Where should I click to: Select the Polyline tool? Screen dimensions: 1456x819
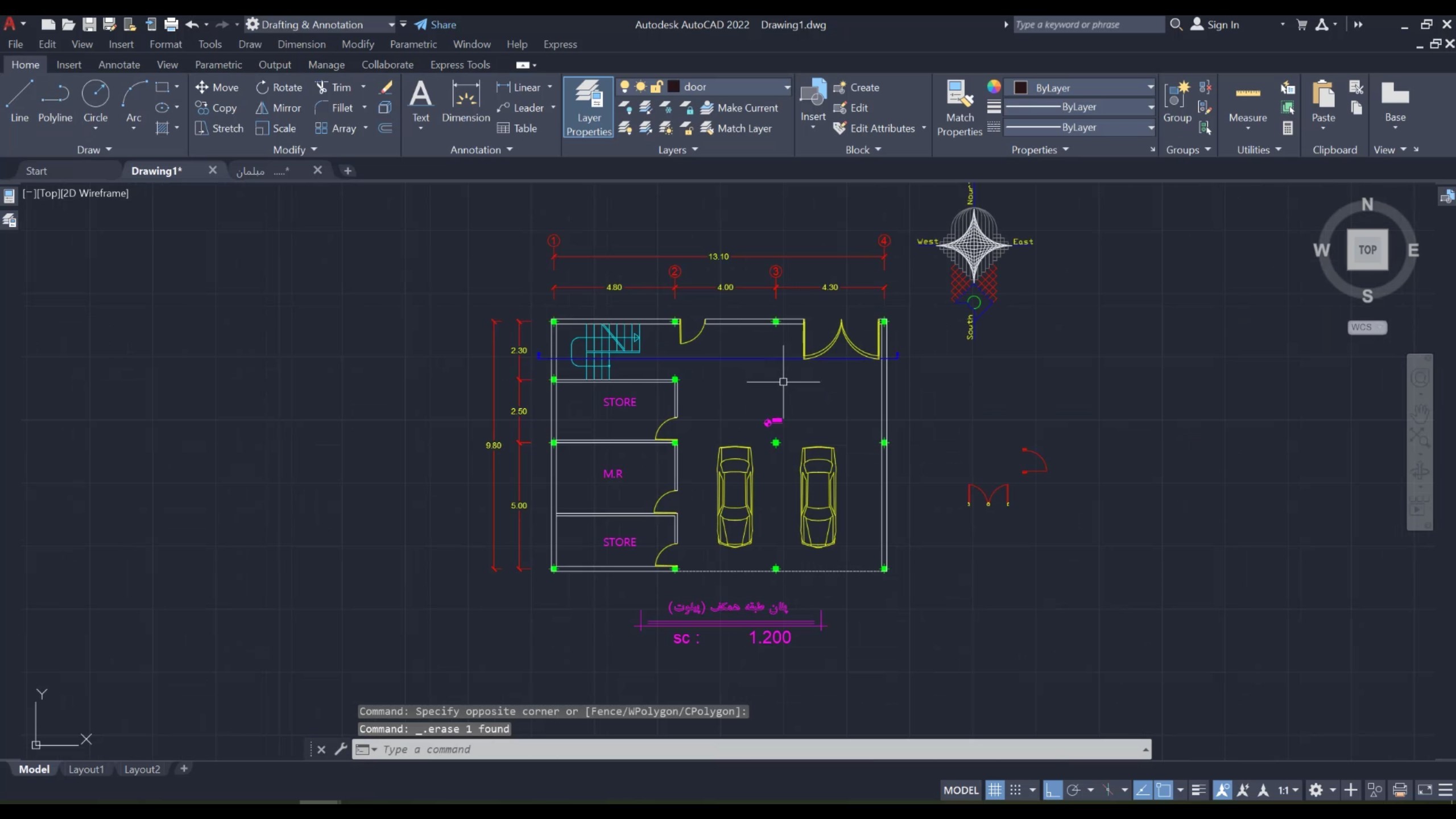[55, 101]
